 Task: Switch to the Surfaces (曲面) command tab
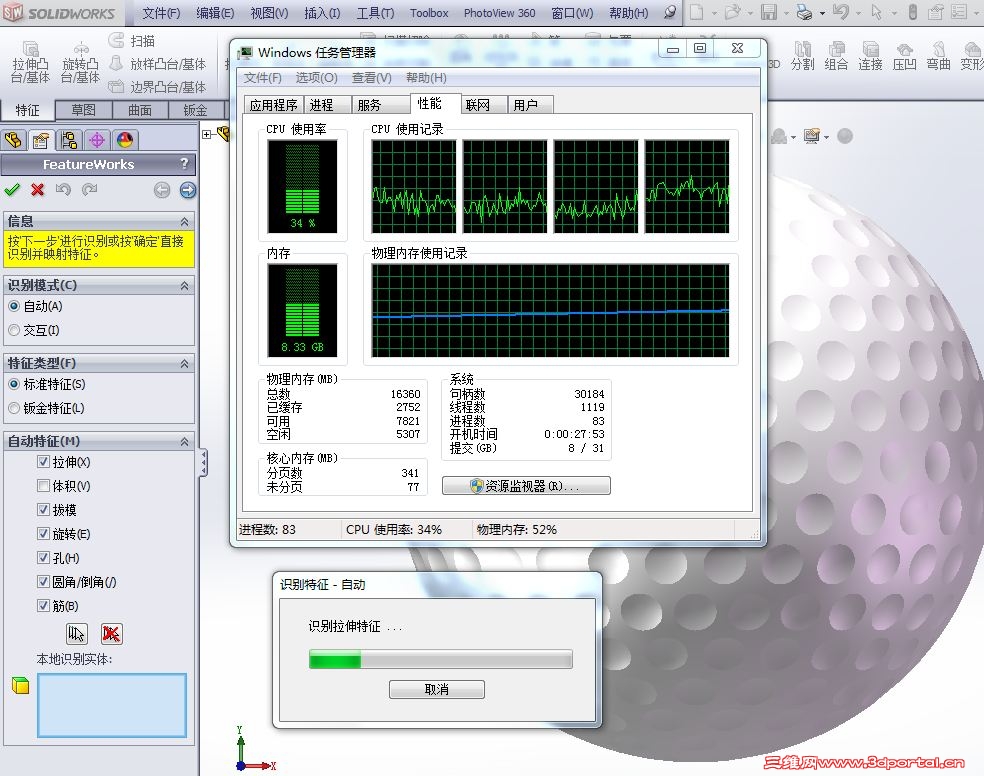pos(140,110)
